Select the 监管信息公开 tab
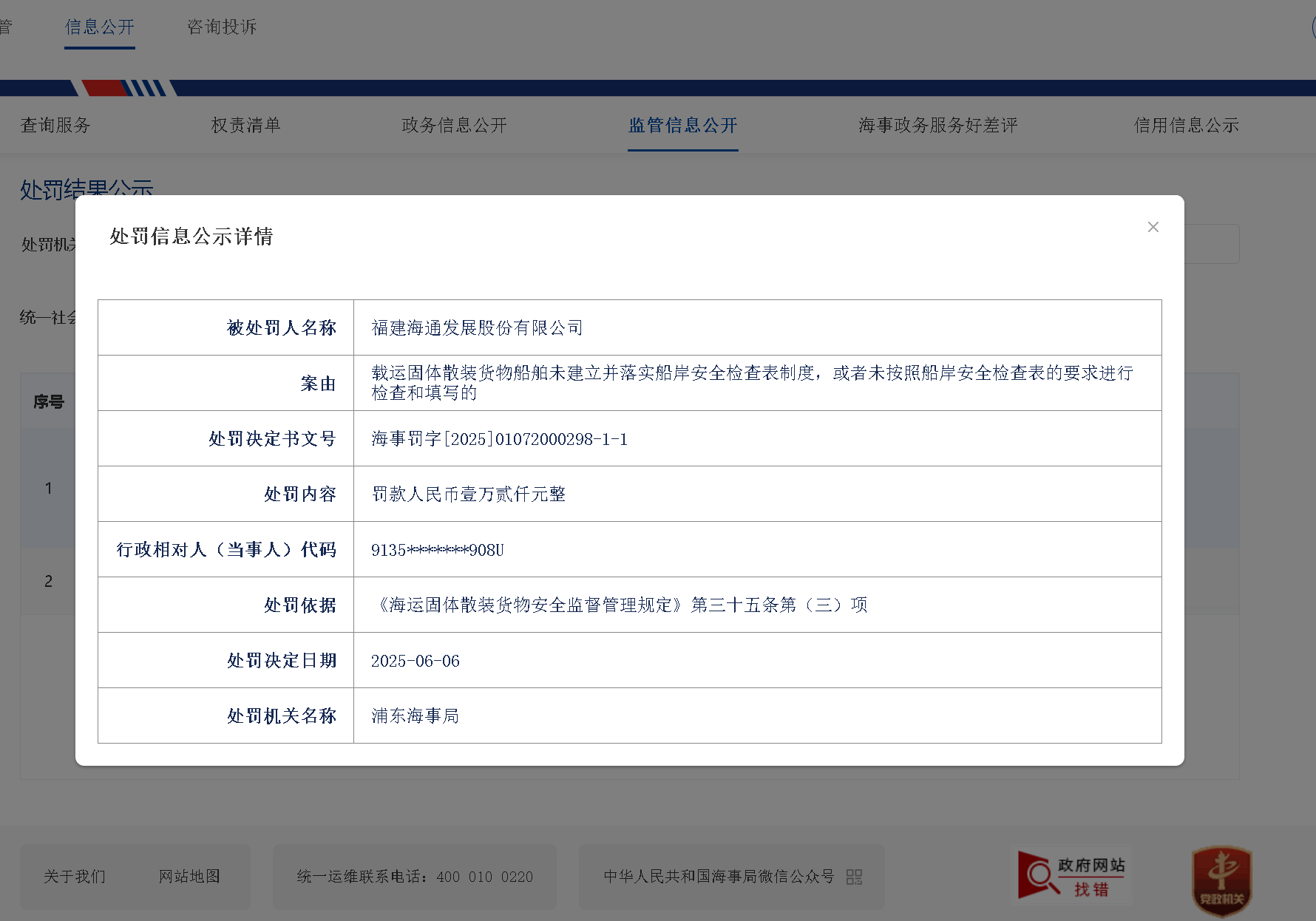 click(x=683, y=125)
